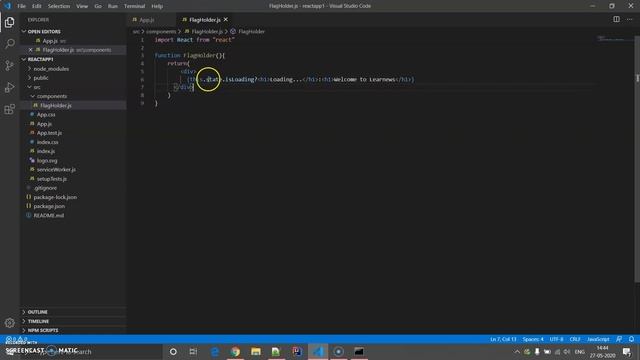
Task: Collapse the REACTAPP1 folder section
Action: coord(73,59)
